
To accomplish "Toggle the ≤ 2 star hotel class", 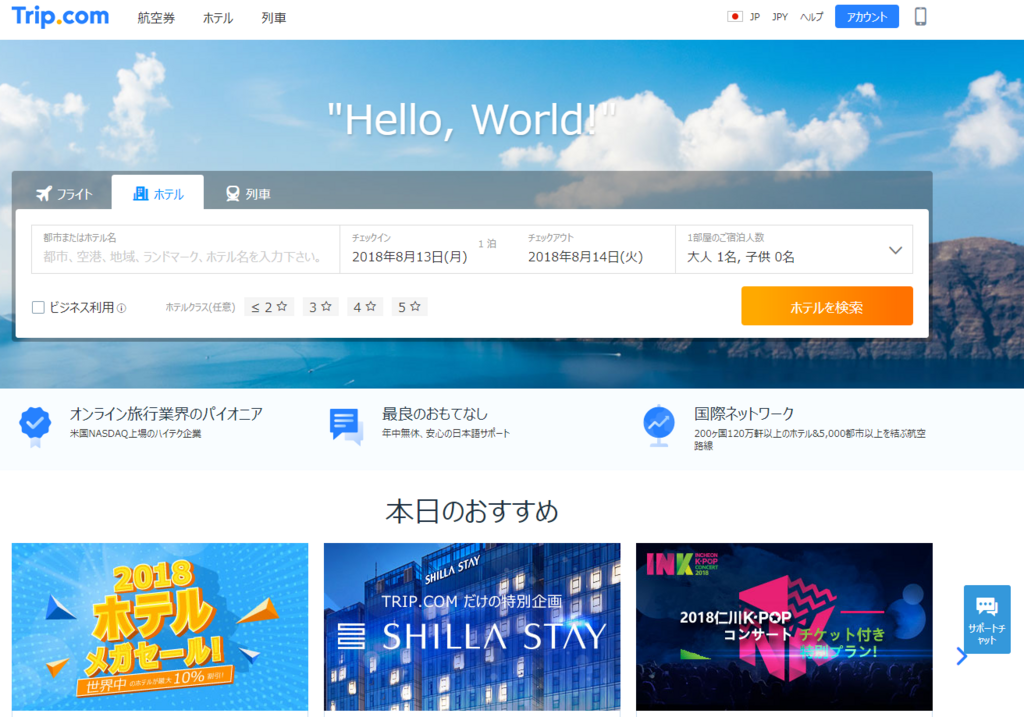I will coord(269,307).
